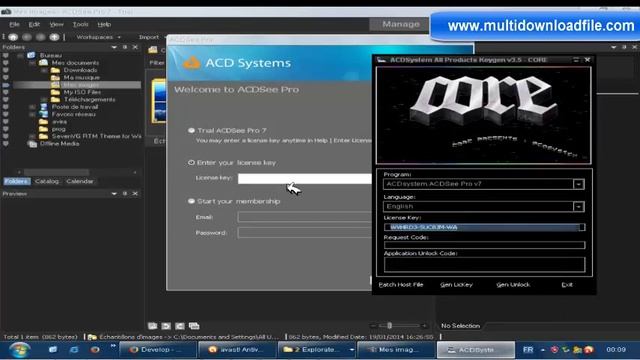Open the Workspaces dropdown

tap(98, 37)
